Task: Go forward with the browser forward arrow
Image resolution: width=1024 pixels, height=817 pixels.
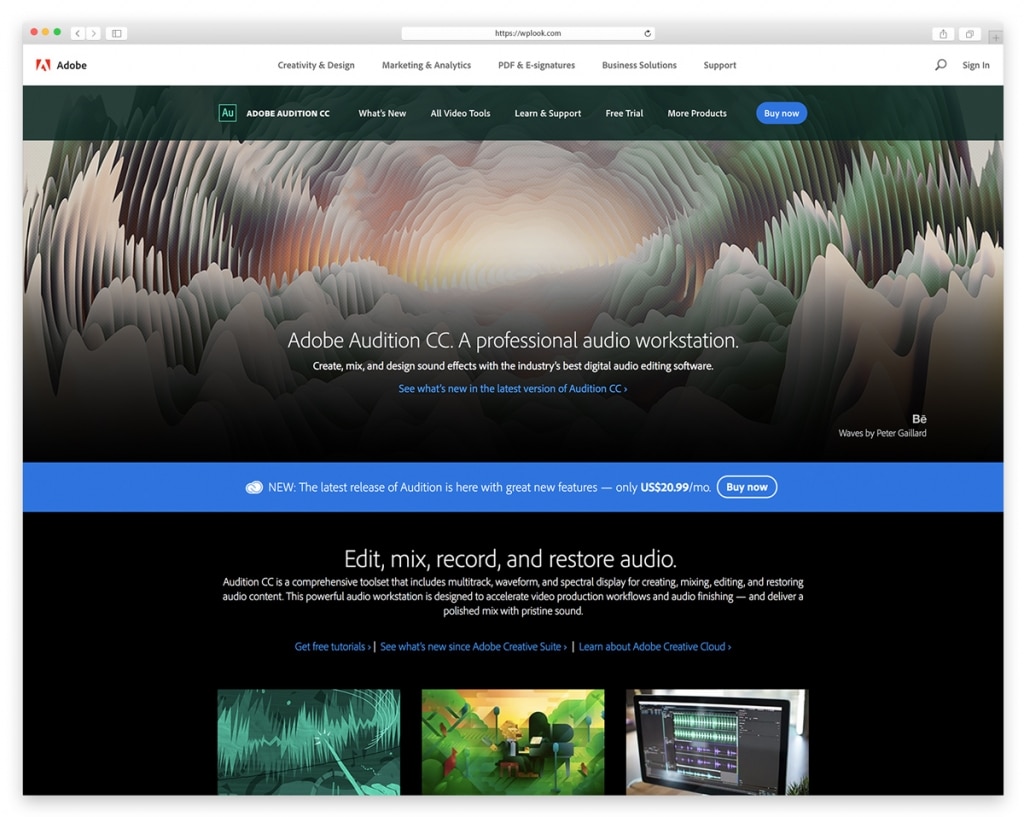Action: [x=93, y=33]
